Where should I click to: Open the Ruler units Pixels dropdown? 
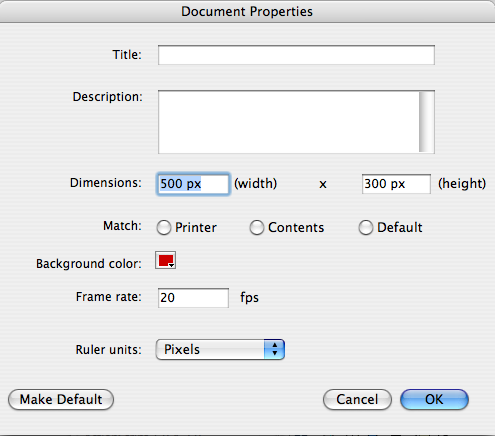point(220,349)
